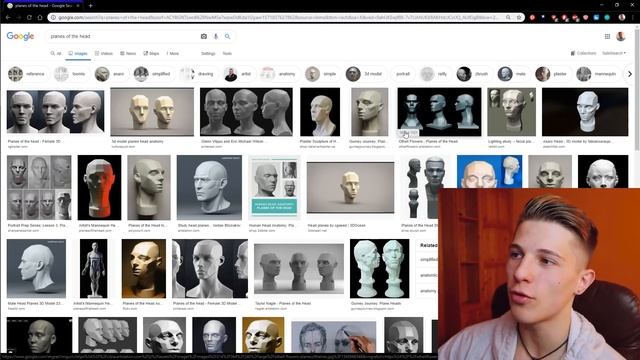Bookmark this page with the star icon
The height and width of the screenshot is (360, 640).
[519, 18]
